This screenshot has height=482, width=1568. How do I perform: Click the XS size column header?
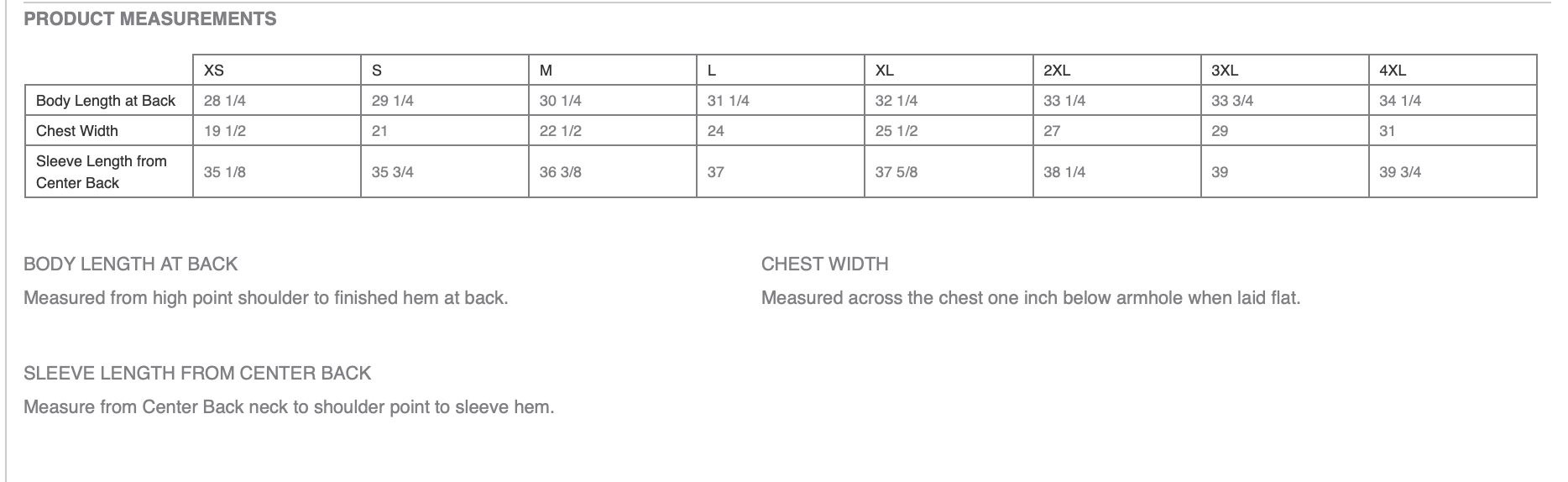pos(214,71)
